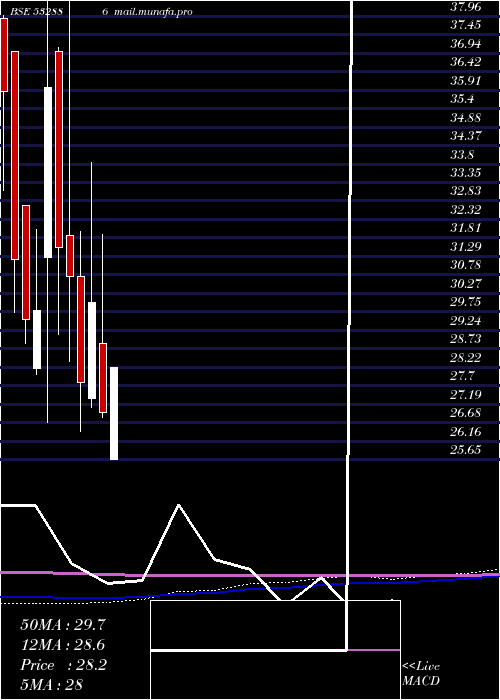The image size is (500, 700).
Task: Click the tall white candle body near 35.4
Action: (48, 172)
